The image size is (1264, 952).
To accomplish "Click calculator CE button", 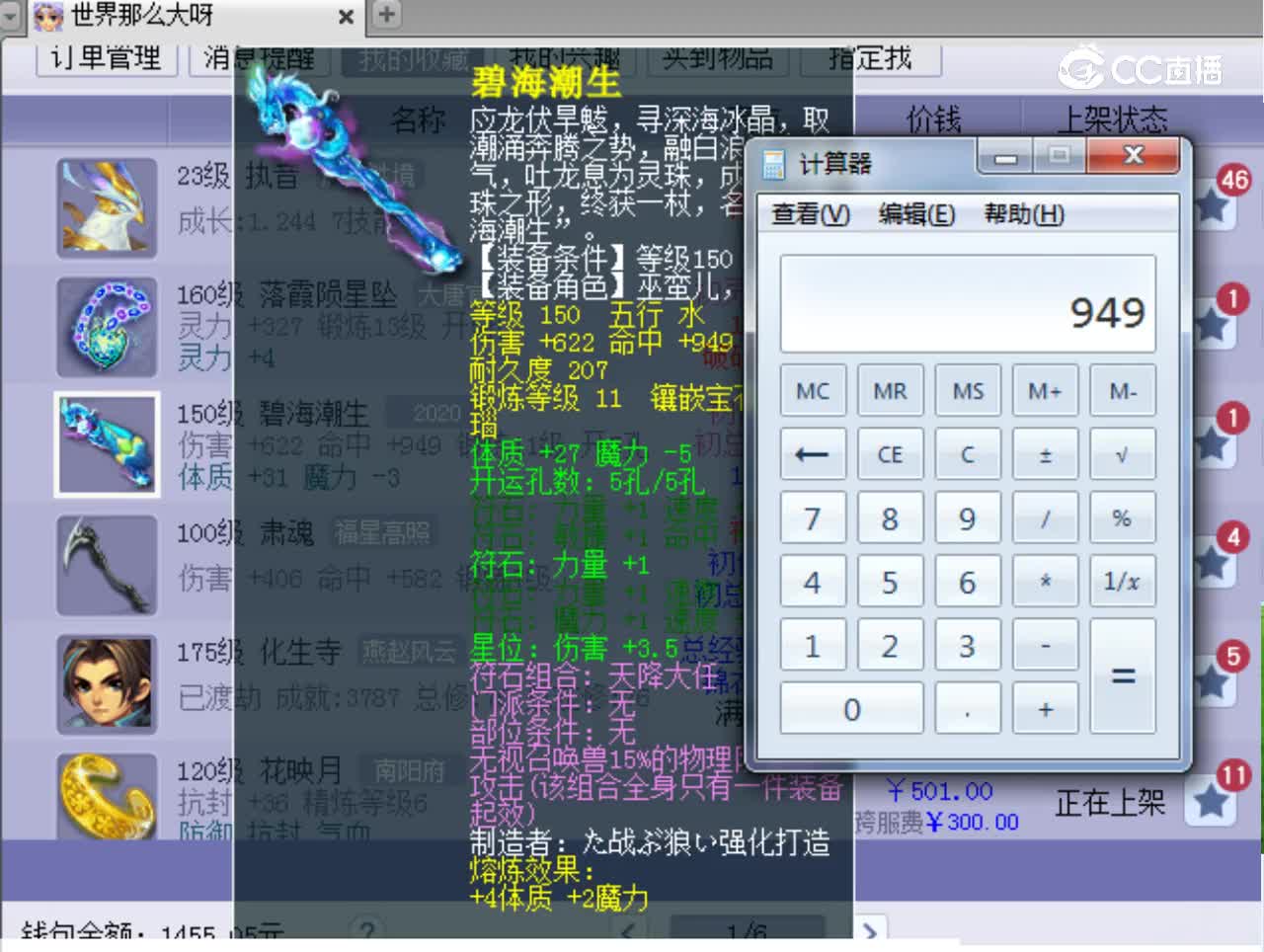I will pyautogui.click(x=890, y=454).
